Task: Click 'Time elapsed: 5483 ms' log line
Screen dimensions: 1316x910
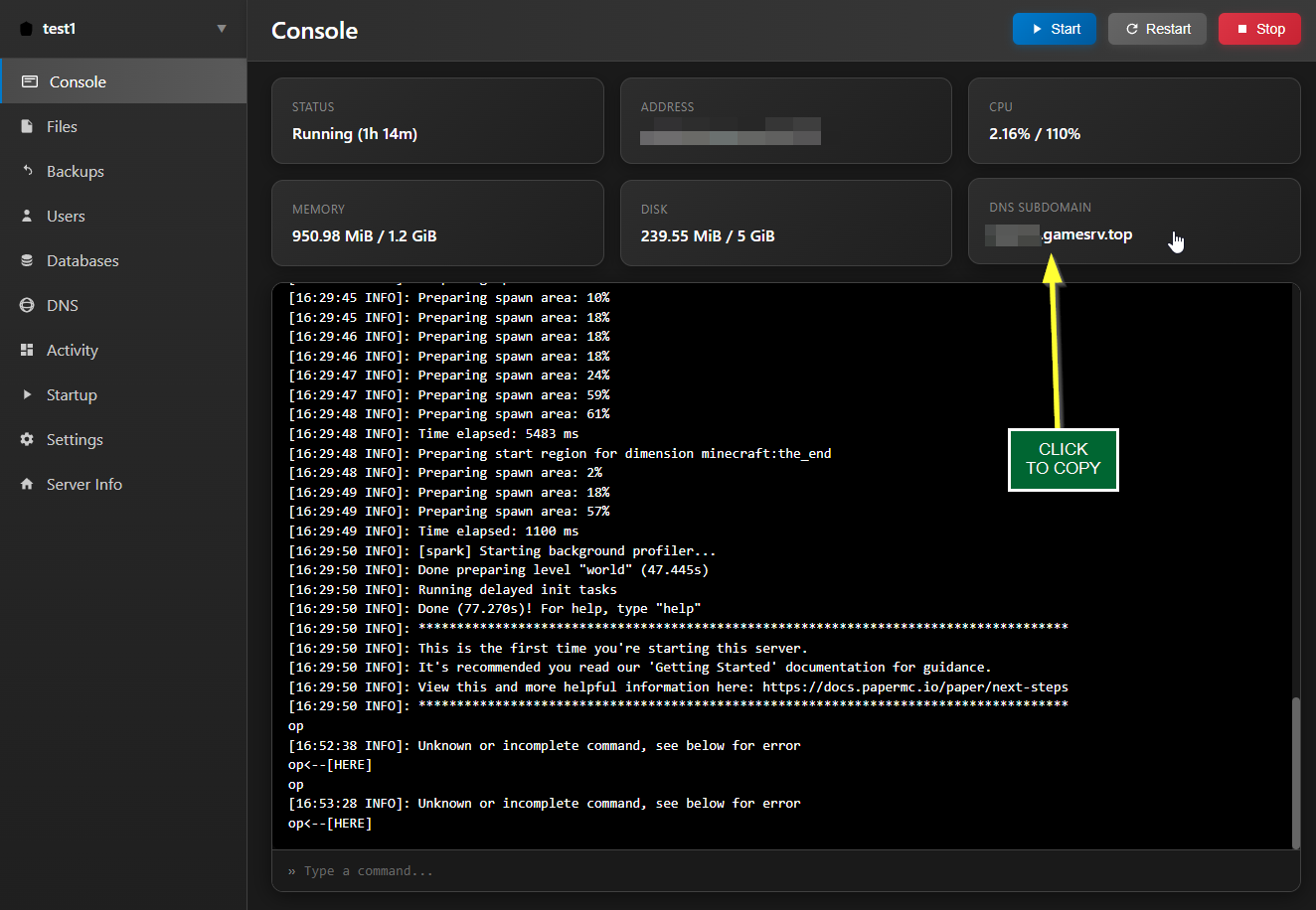Action: click(433, 434)
